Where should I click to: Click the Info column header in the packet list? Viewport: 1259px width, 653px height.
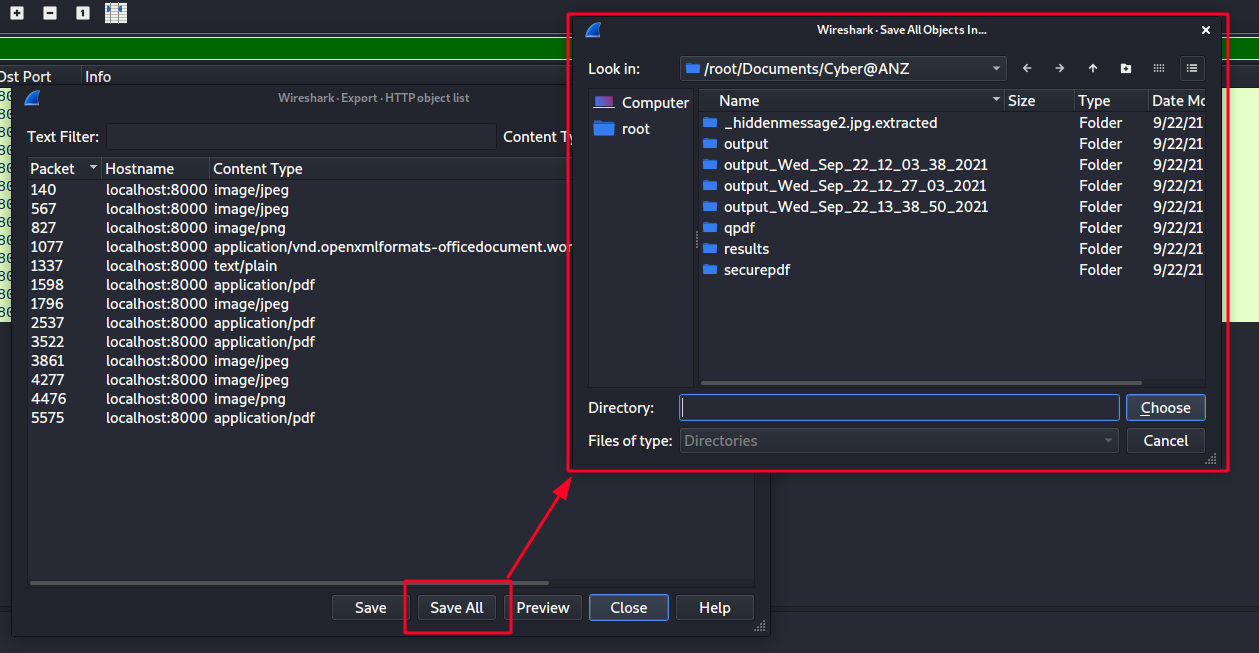tap(98, 76)
